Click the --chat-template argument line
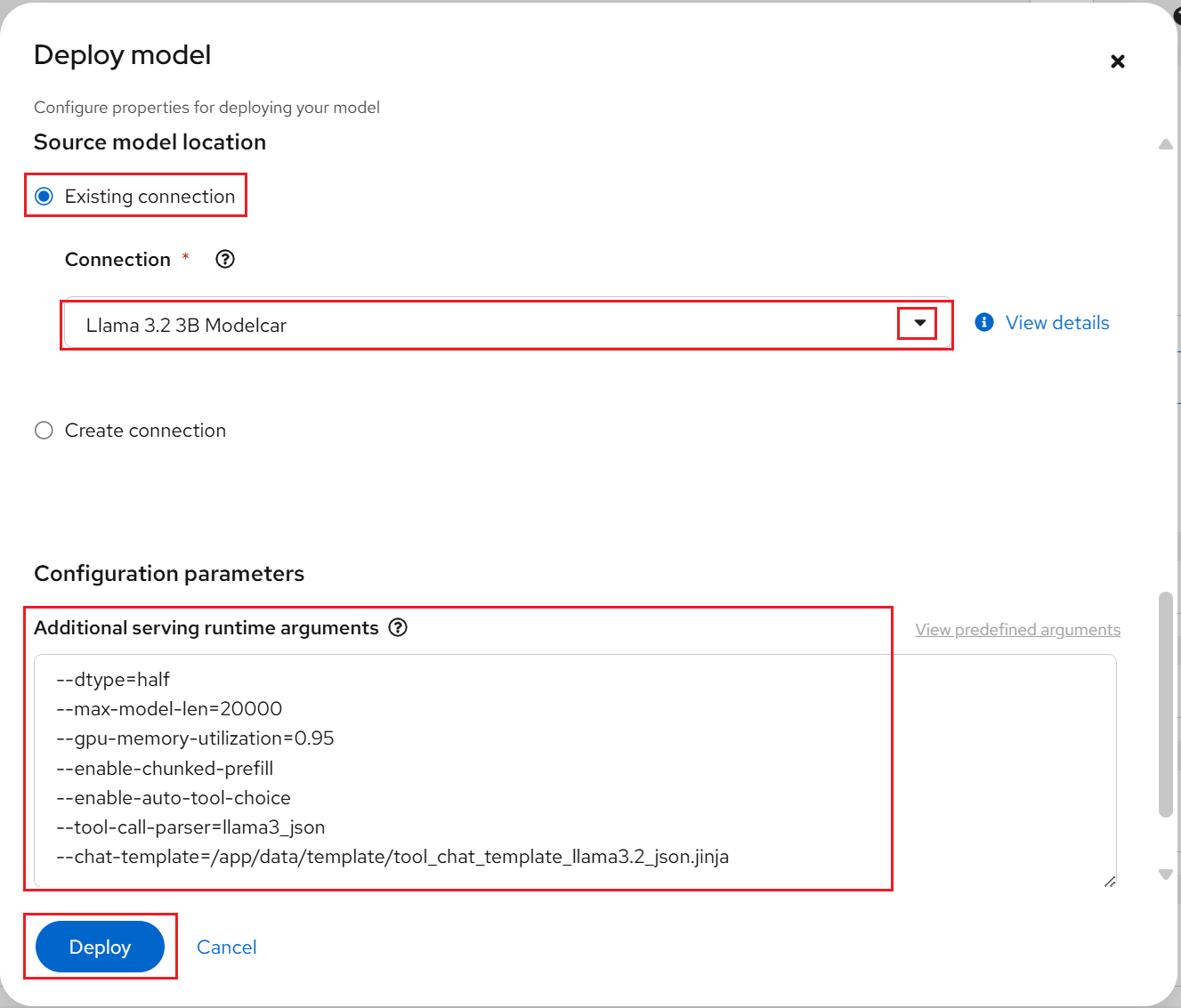The image size is (1181, 1008). (x=392, y=857)
